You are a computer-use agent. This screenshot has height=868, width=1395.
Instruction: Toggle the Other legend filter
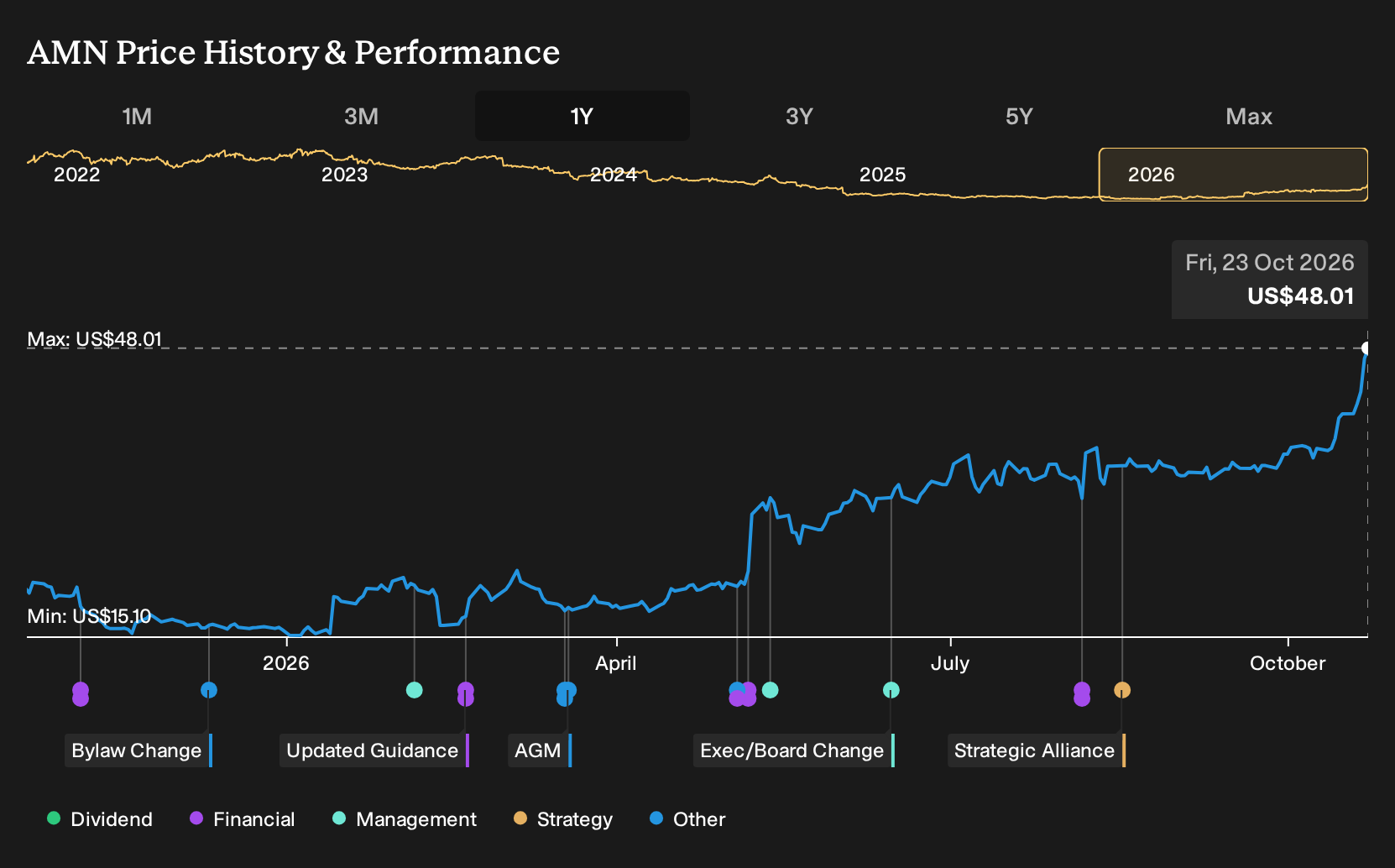687,819
